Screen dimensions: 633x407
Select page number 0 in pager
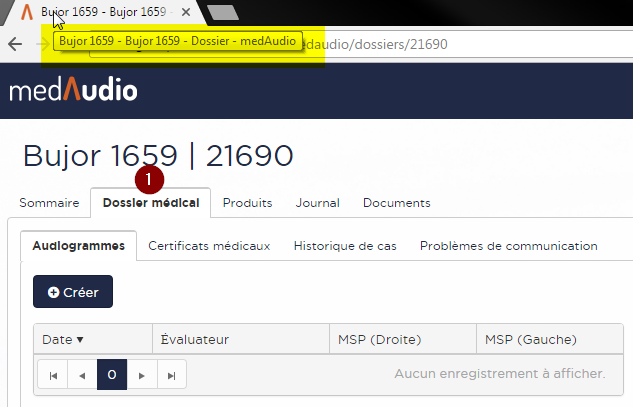pos(112,375)
